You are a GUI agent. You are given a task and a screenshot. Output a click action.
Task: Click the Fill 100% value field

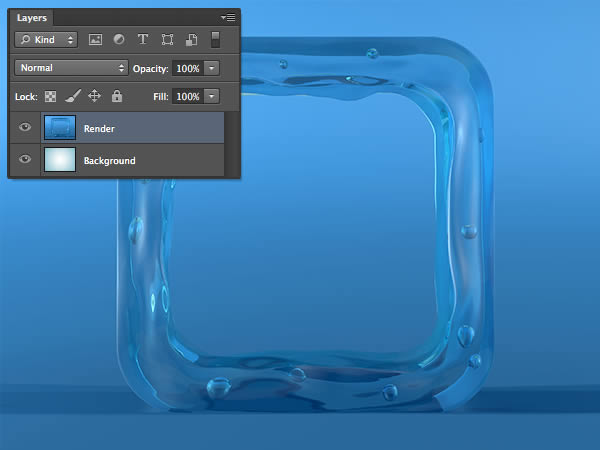[188, 96]
